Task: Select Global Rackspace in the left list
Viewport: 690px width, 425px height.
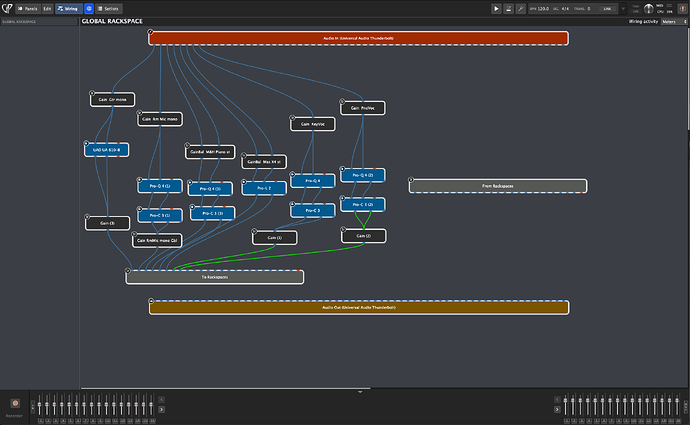Action: 39,22
